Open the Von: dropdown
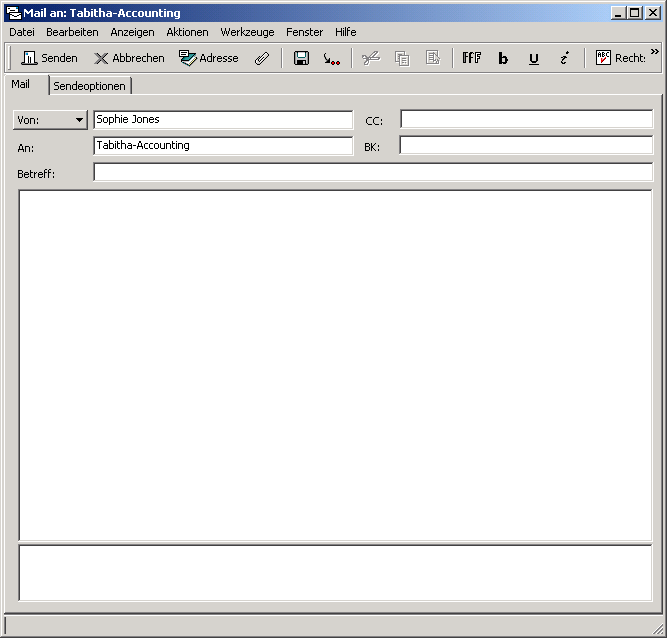This screenshot has height=638, width=667. (x=50, y=120)
